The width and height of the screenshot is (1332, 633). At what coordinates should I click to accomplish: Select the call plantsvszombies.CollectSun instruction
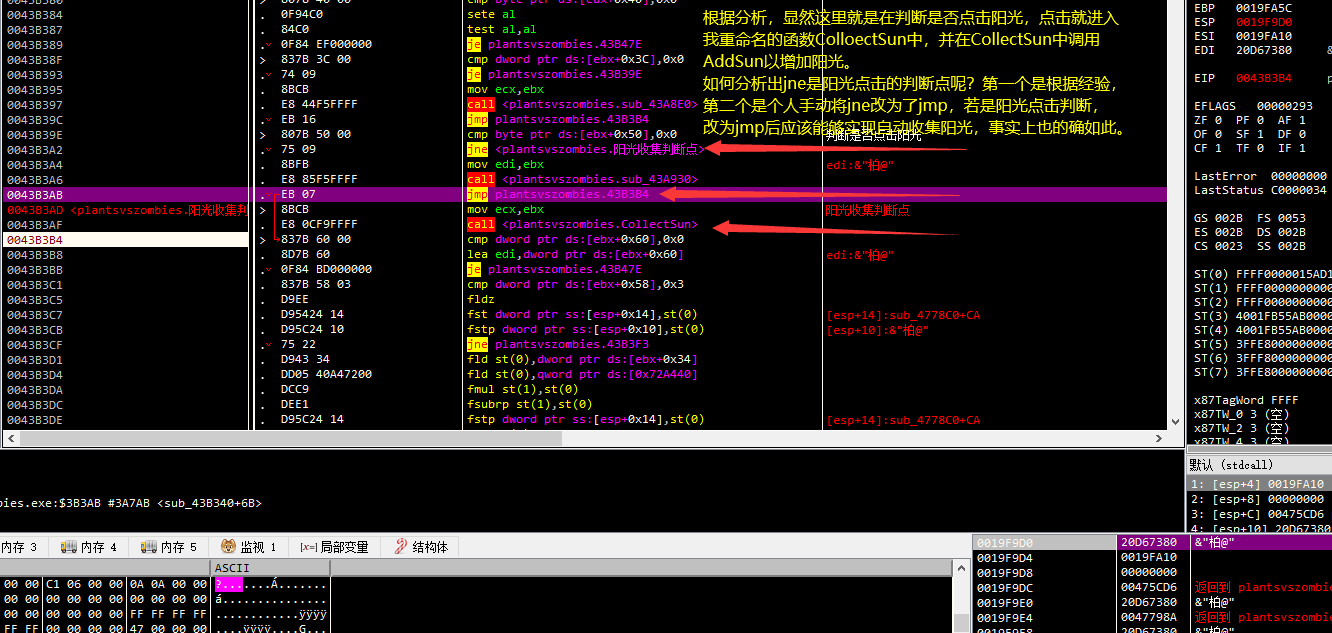[582, 224]
